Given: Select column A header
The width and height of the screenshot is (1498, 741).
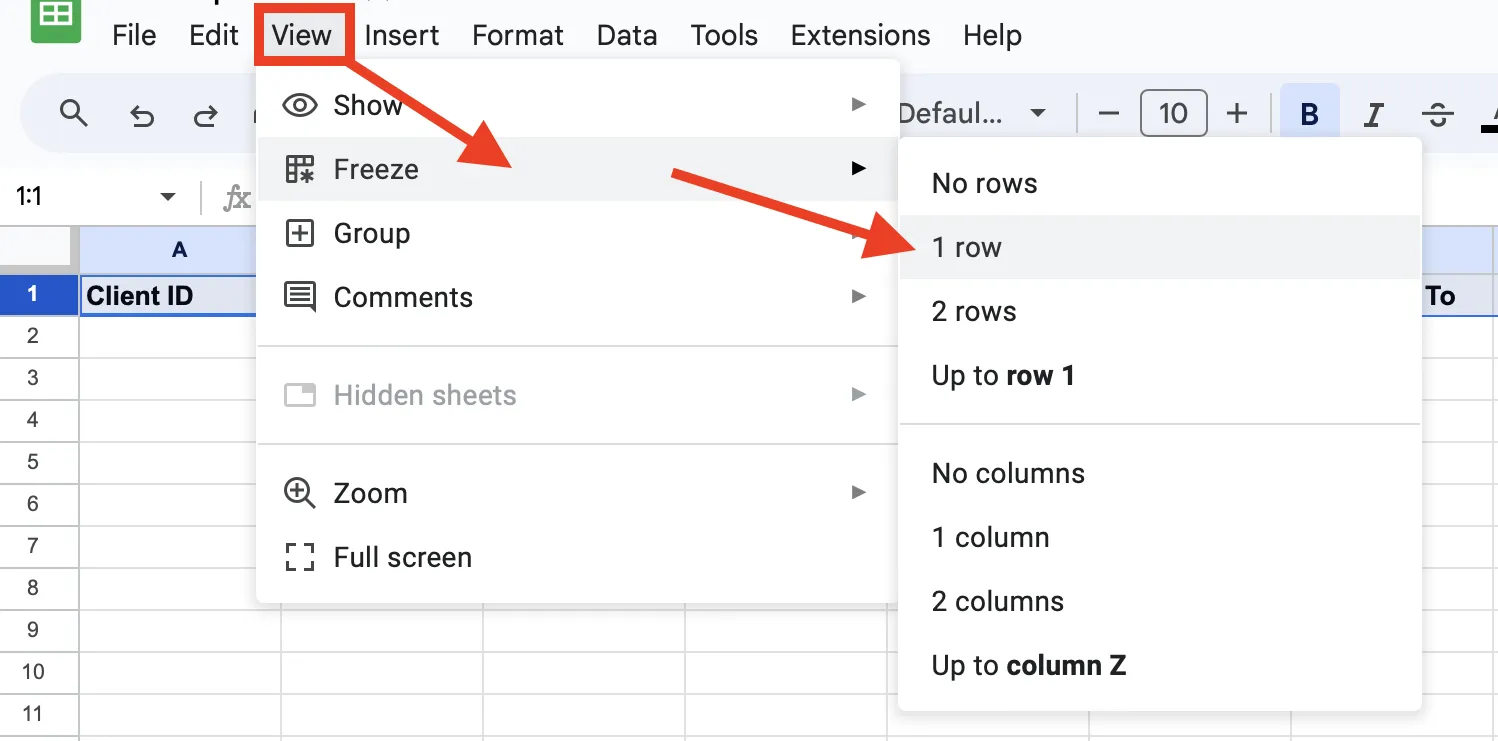Looking at the screenshot, I should click(x=179, y=249).
